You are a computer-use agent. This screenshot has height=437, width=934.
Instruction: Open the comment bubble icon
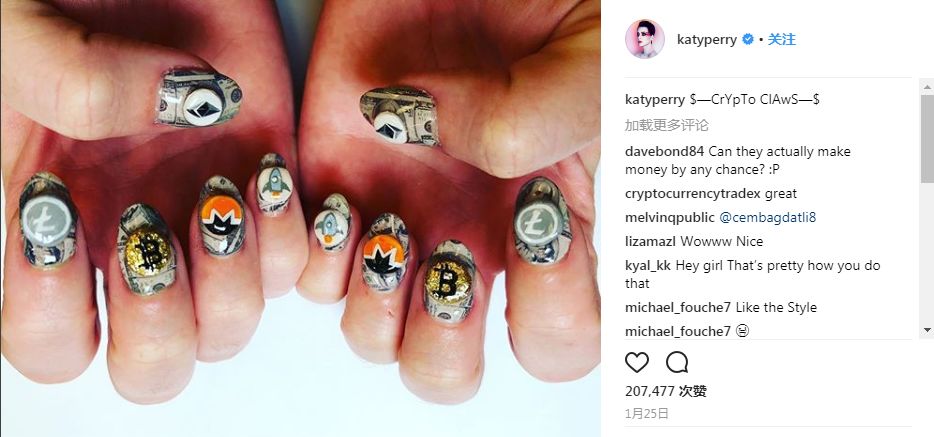tap(677, 362)
